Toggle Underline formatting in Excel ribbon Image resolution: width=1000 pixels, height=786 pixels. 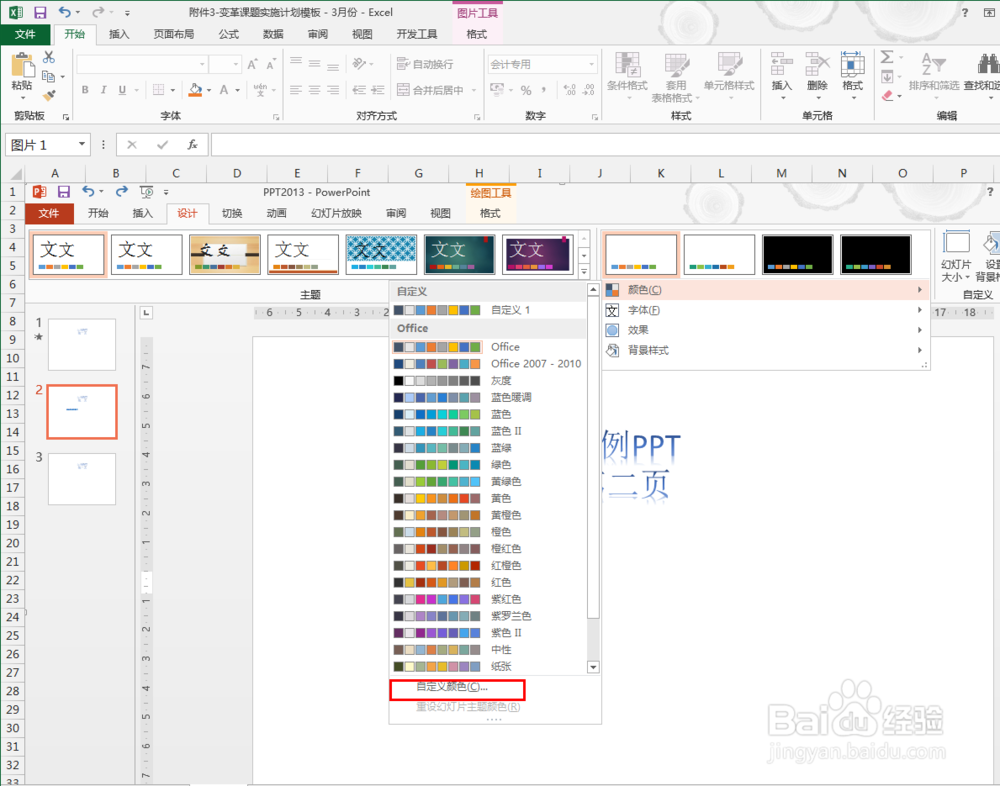pyautogui.click(x=122, y=90)
